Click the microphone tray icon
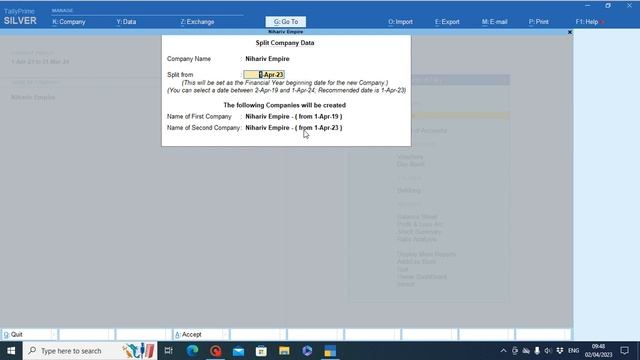Screen dimensions: 640x360 [537, 351]
